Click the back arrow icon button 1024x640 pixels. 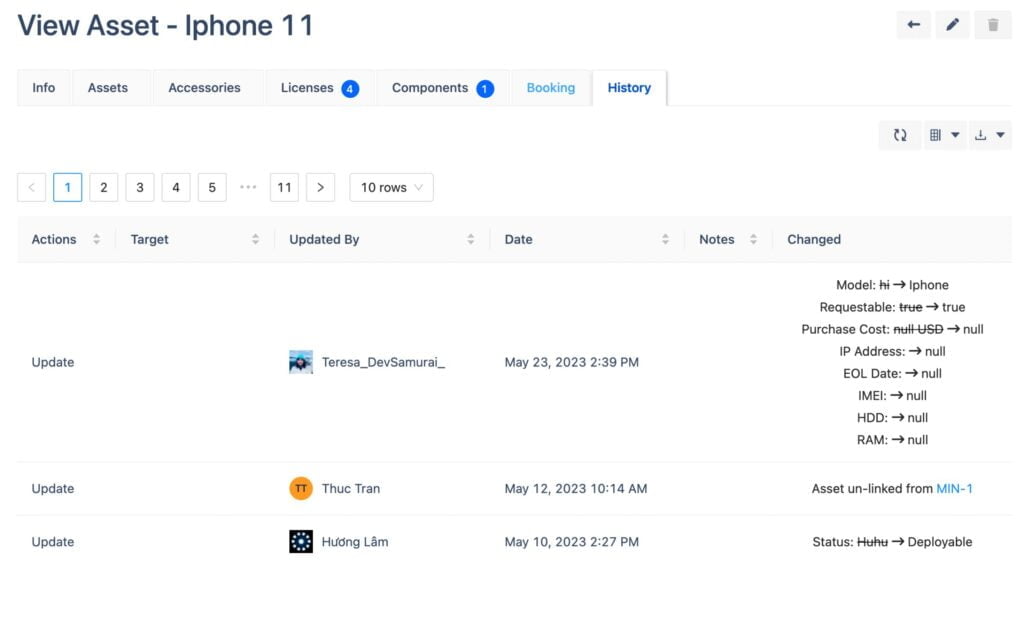pos(913,25)
